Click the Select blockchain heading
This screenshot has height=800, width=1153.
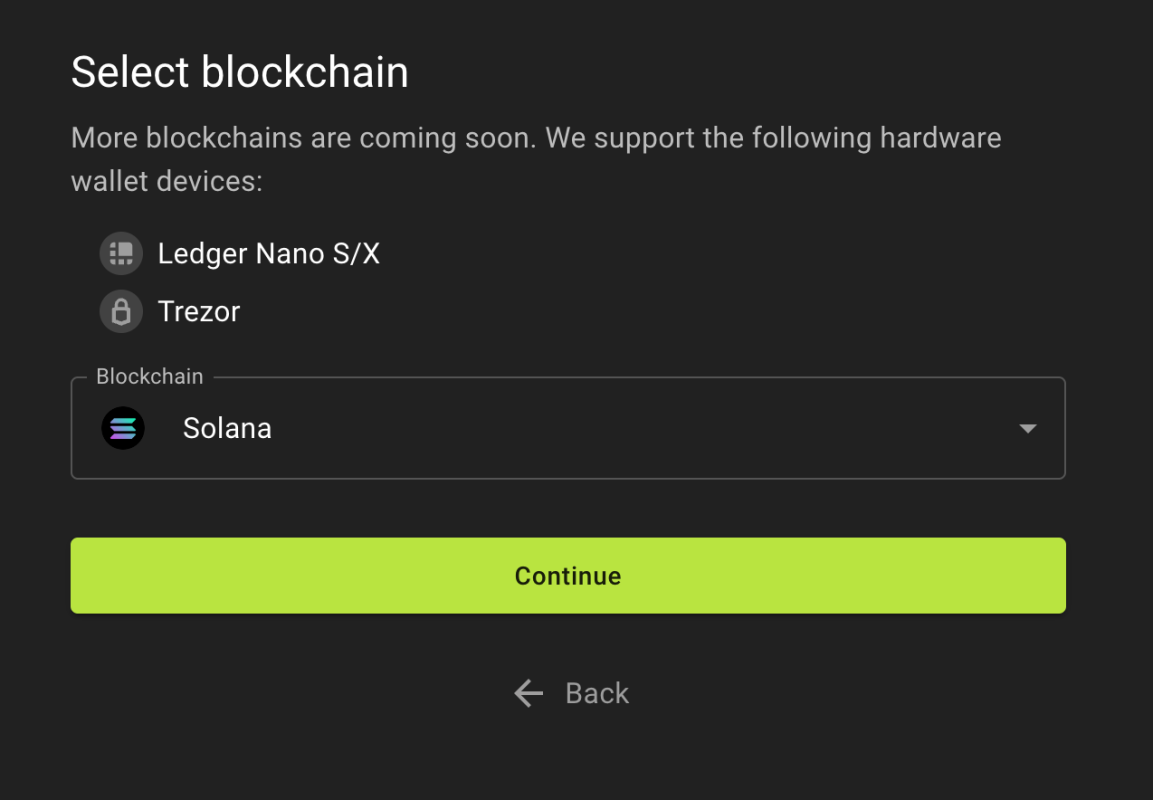240,72
